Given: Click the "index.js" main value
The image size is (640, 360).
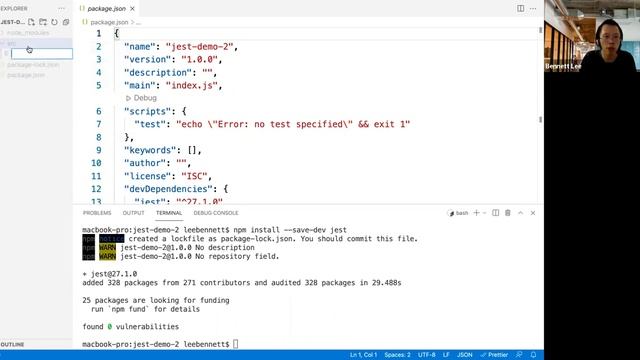Looking at the screenshot, I should tap(191, 85).
